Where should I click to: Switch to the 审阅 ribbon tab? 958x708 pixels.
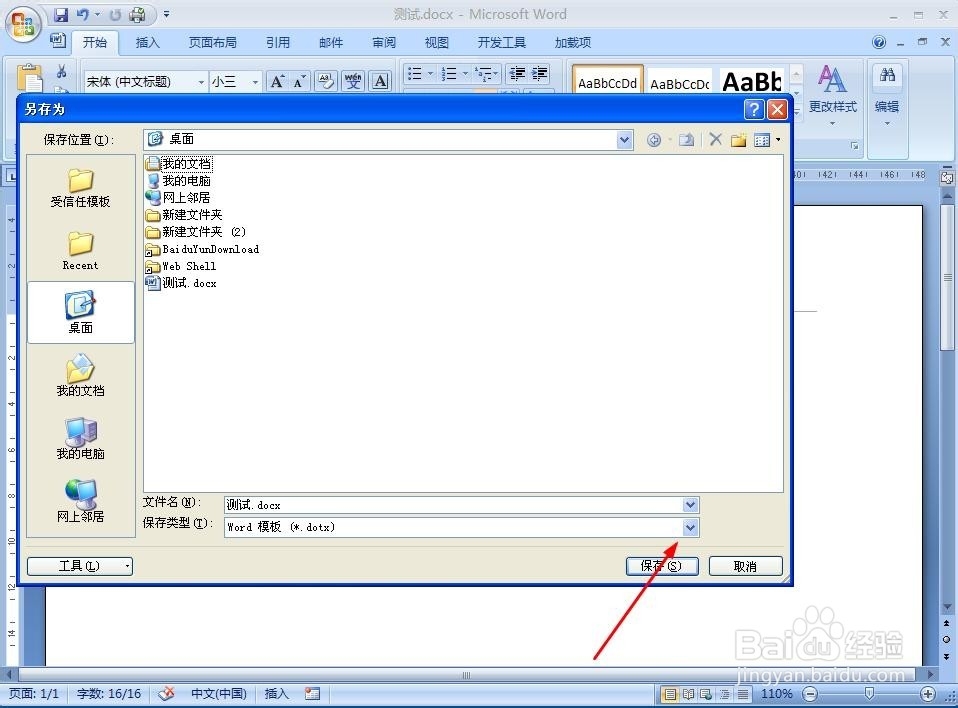coord(384,42)
